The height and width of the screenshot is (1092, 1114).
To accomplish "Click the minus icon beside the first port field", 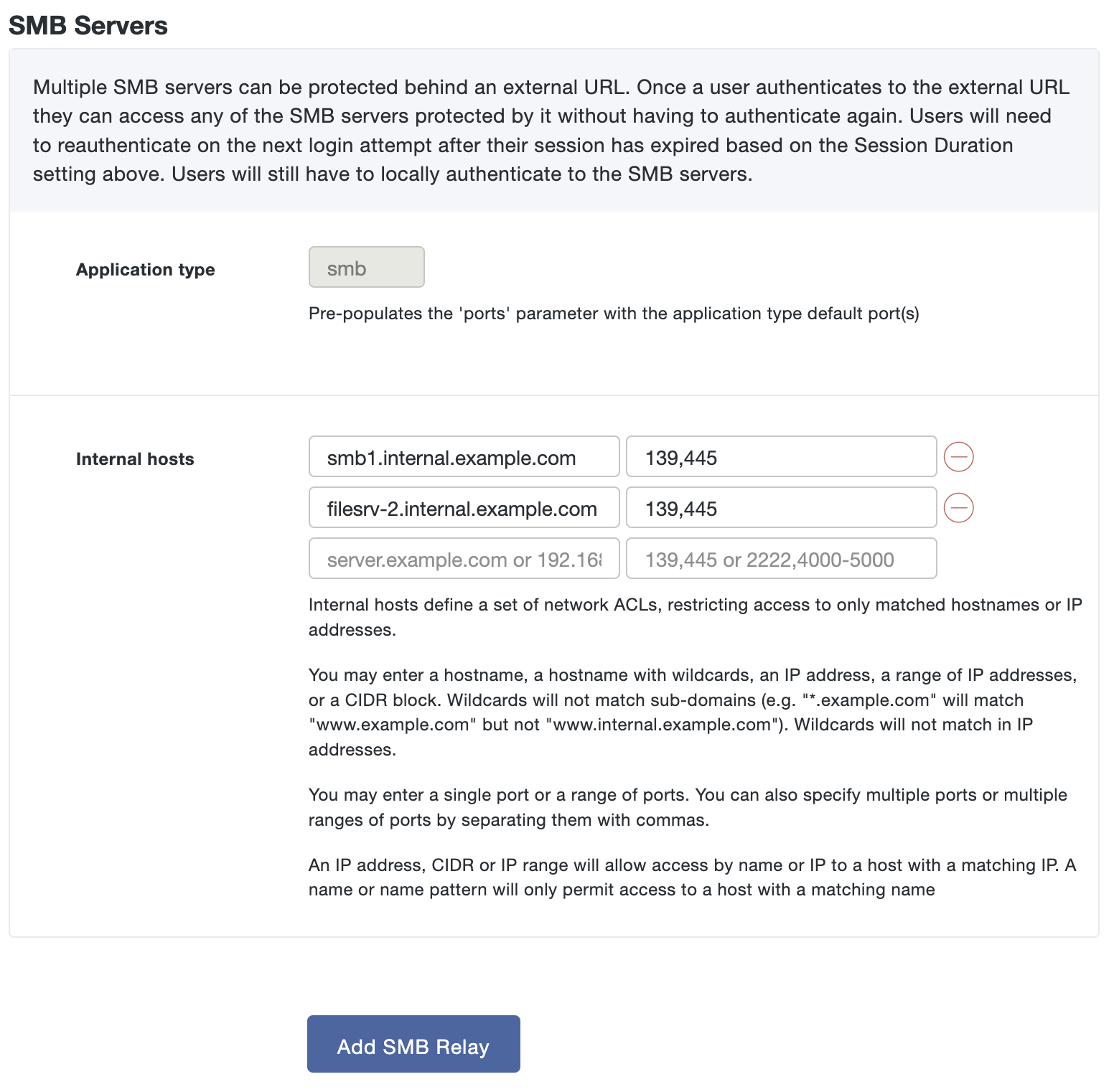I will (x=958, y=457).
